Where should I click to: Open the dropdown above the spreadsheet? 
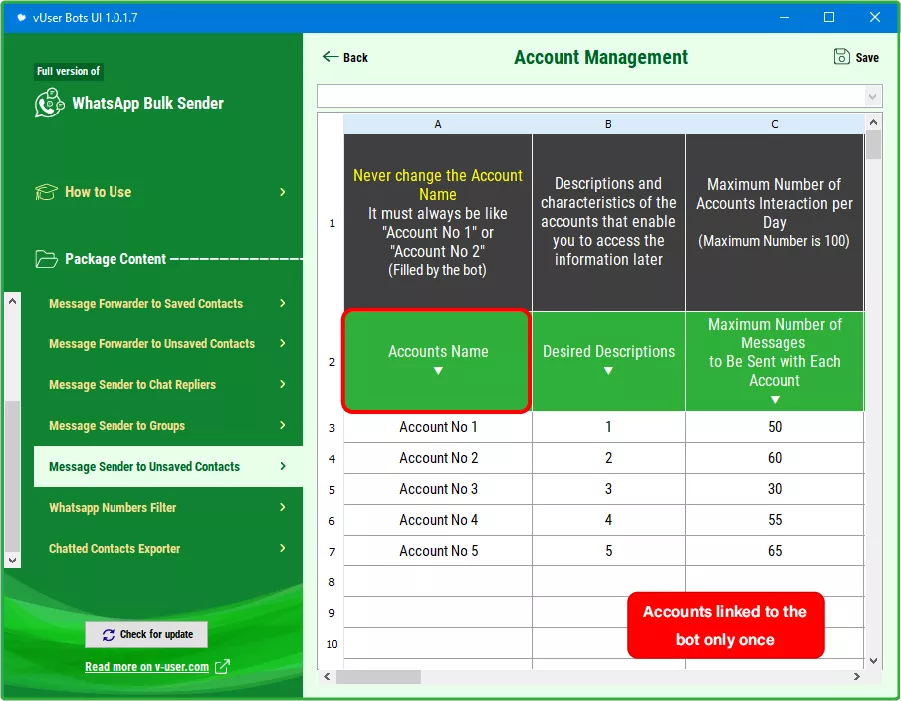[872, 97]
